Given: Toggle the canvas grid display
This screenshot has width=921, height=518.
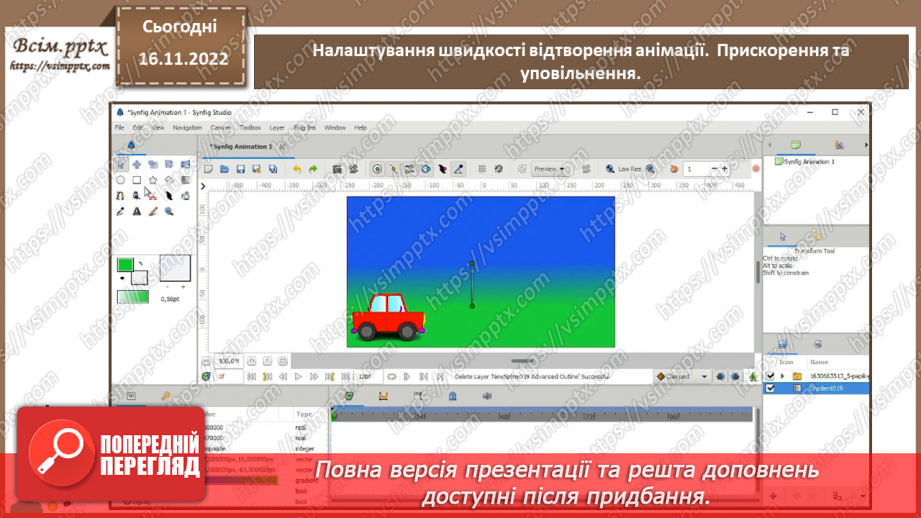Looking at the screenshot, I should (x=482, y=169).
